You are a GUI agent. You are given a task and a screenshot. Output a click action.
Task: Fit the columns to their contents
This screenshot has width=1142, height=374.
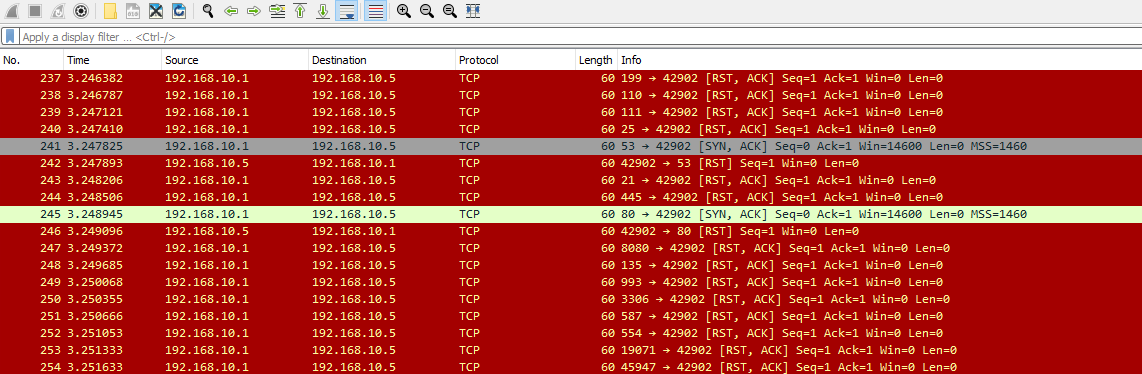(473, 11)
